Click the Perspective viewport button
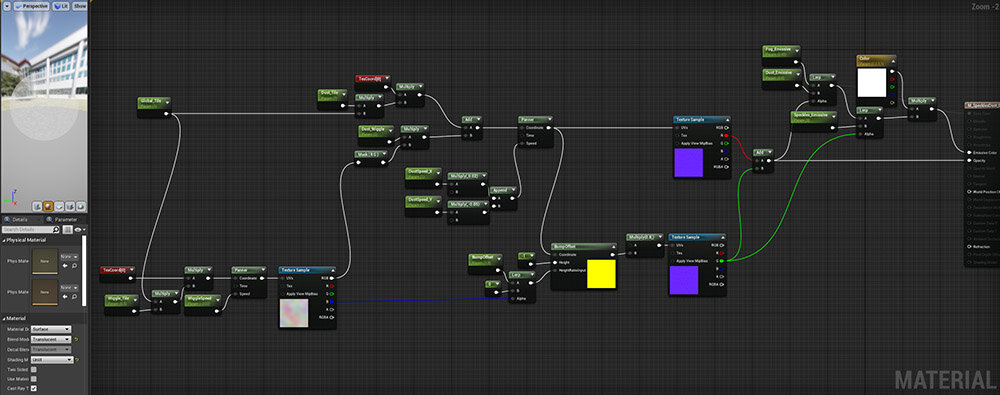 (31, 5)
